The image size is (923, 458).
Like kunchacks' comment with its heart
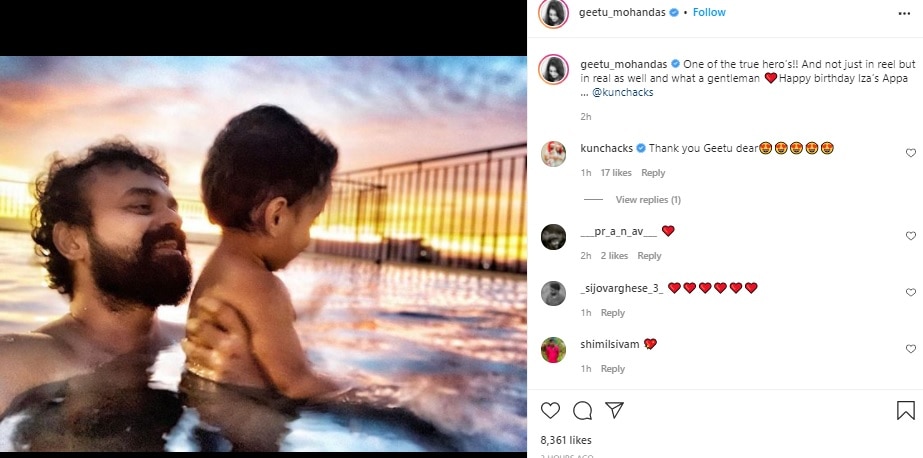click(910, 153)
